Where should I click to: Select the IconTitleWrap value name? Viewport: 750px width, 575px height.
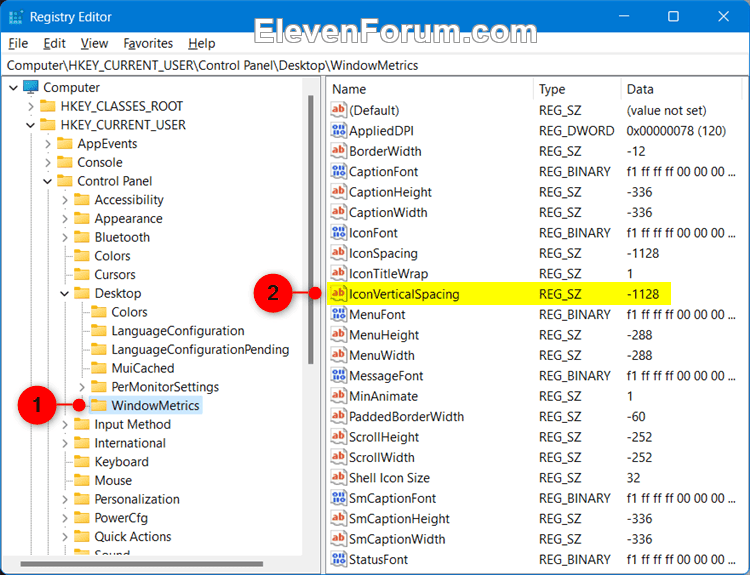[388, 274]
